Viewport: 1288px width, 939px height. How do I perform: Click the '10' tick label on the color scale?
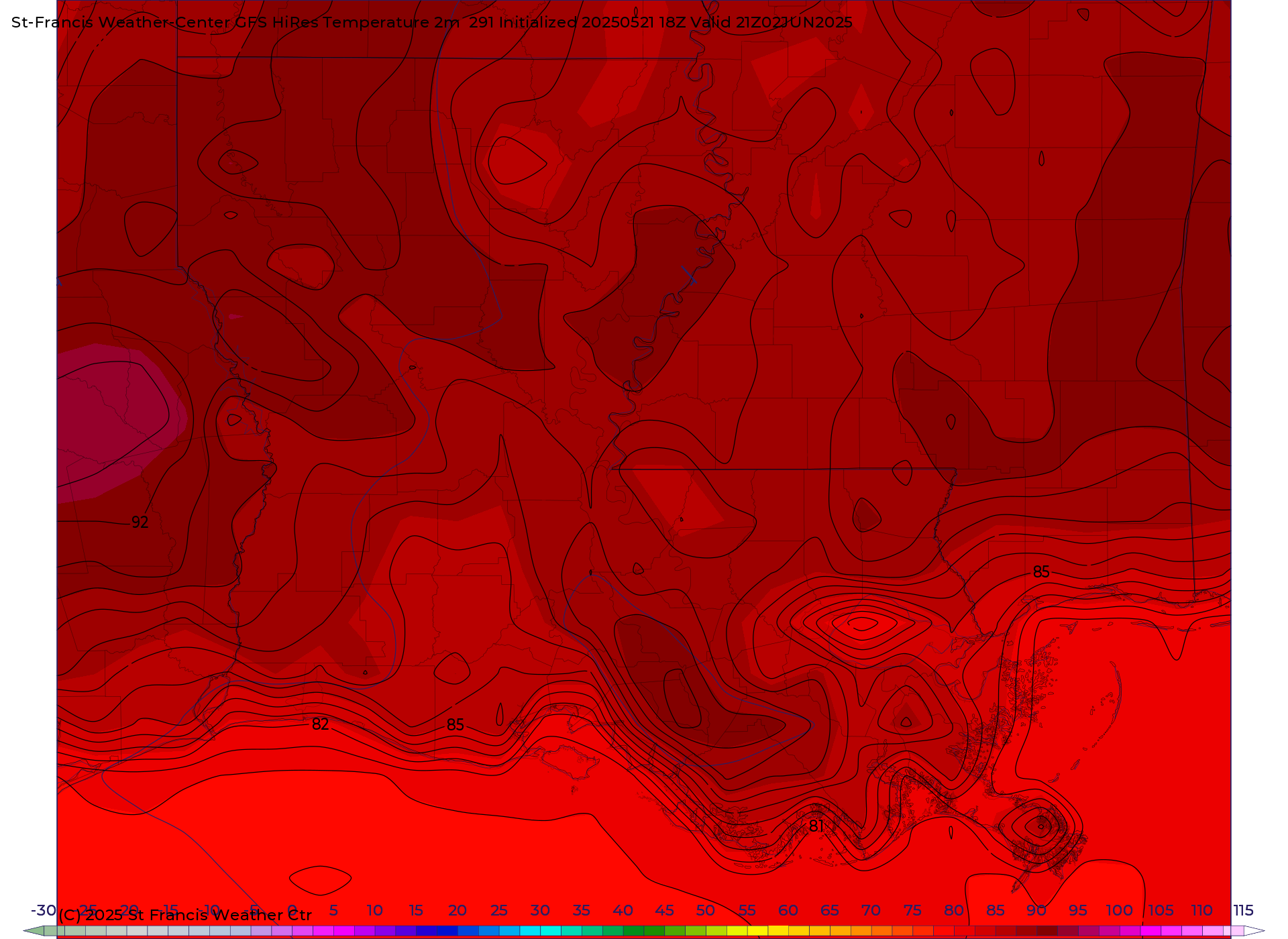coord(375,910)
